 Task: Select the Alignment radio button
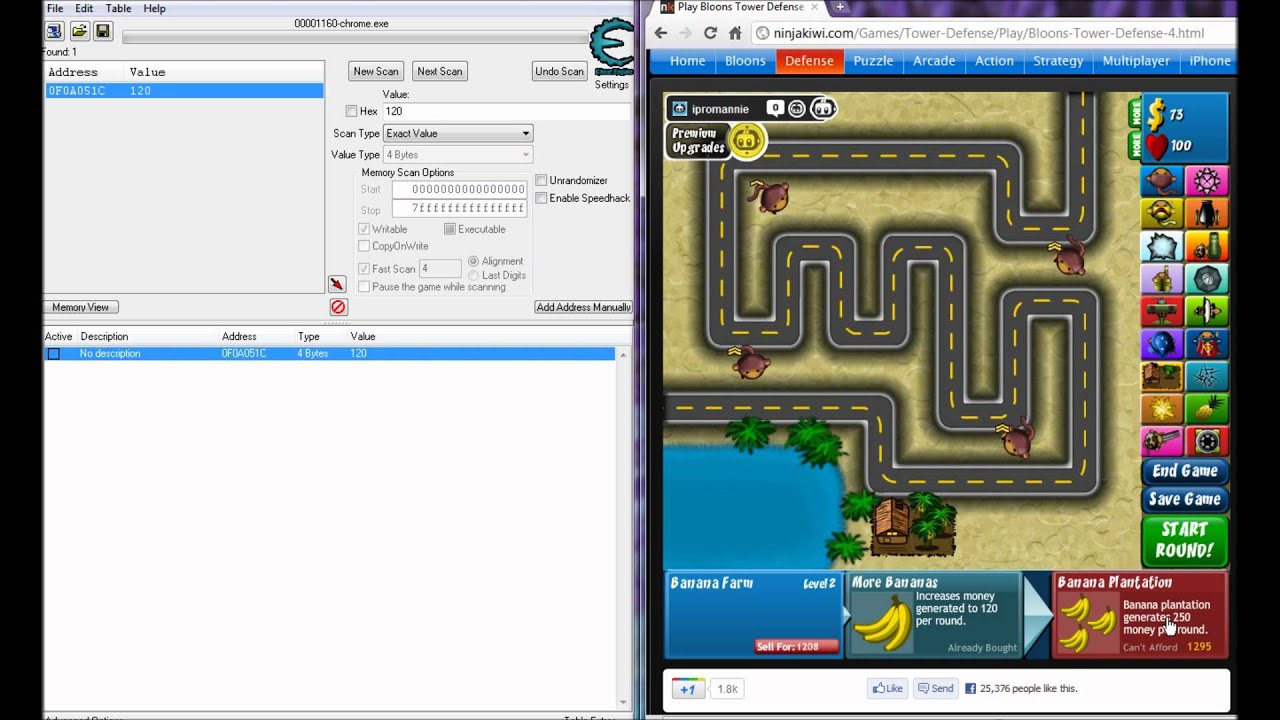point(474,261)
